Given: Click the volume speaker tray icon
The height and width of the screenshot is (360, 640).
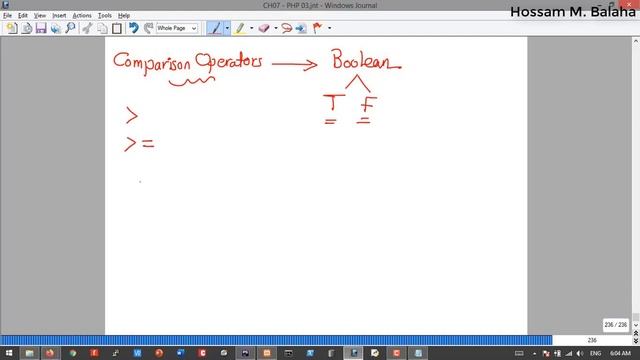Looking at the screenshot, I should pyautogui.click(x=580, y=353).
